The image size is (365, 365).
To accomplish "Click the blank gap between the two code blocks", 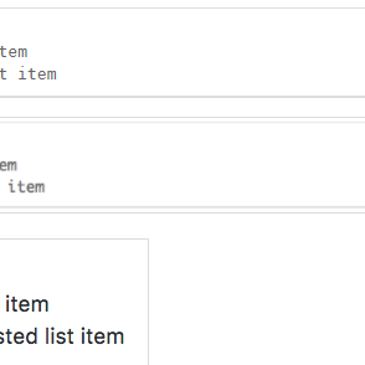I will tap(182, 107).
